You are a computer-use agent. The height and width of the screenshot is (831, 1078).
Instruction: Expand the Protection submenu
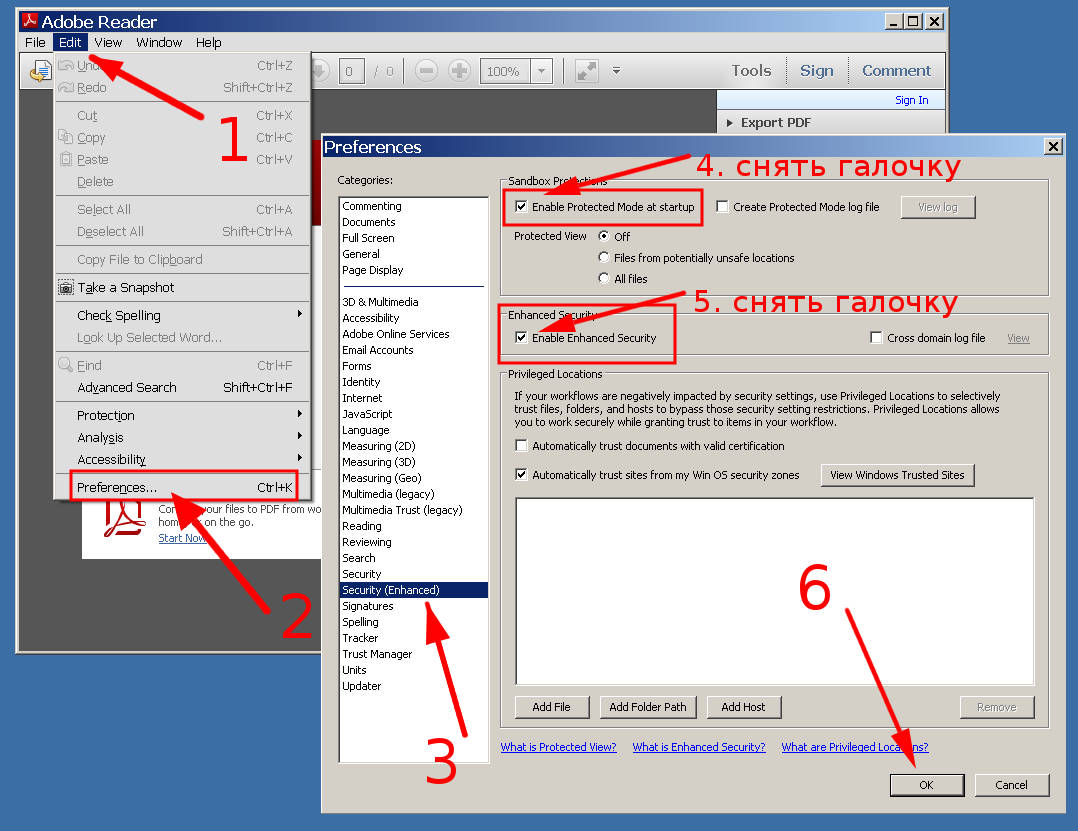(300, 414)
